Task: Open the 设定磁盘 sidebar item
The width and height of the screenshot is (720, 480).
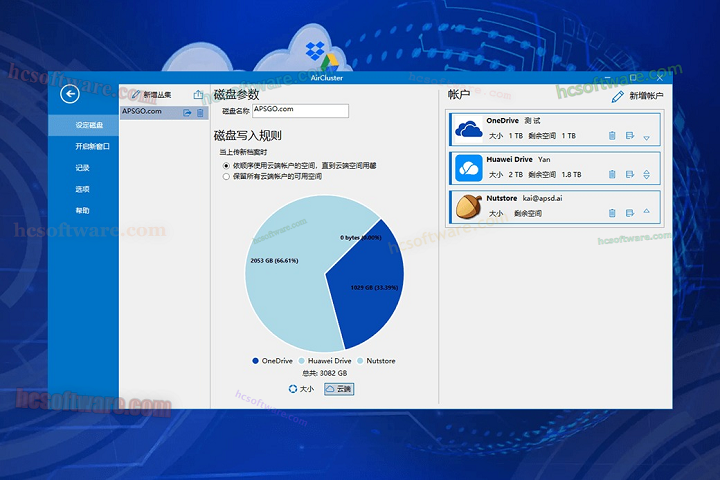Action: pos(84,125)
